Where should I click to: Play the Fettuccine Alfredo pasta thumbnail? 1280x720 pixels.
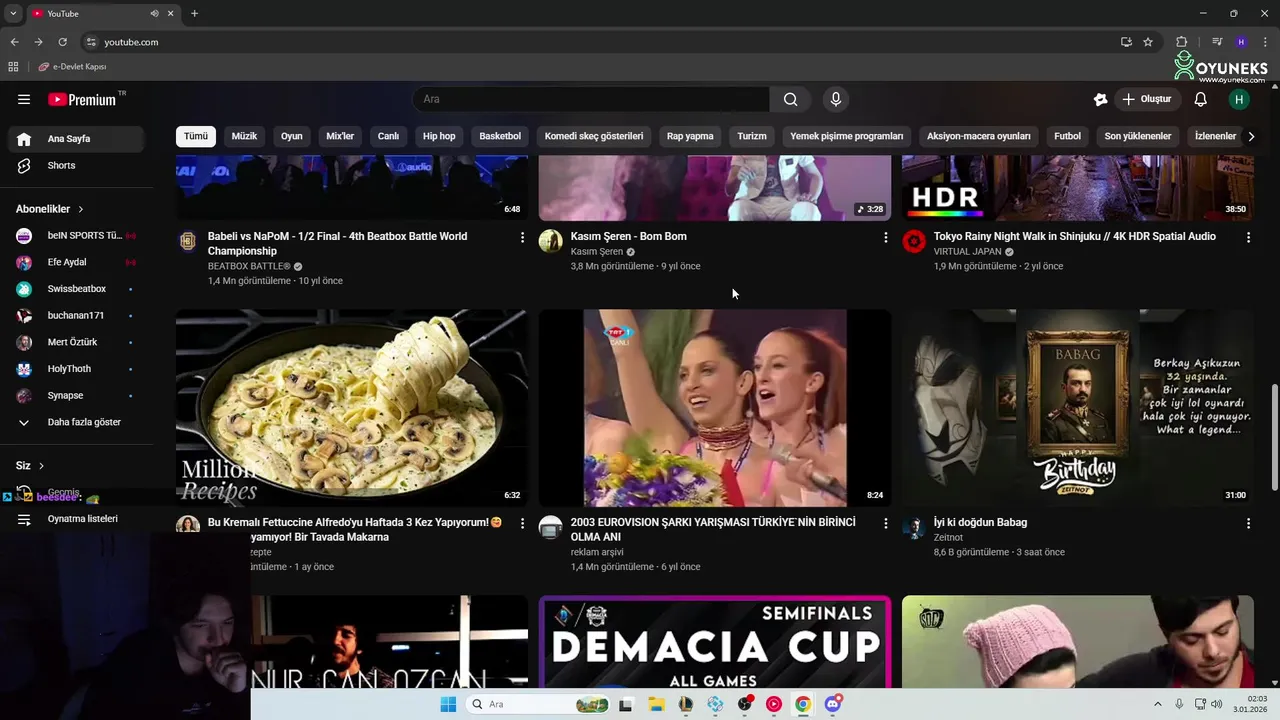point(352,408)
